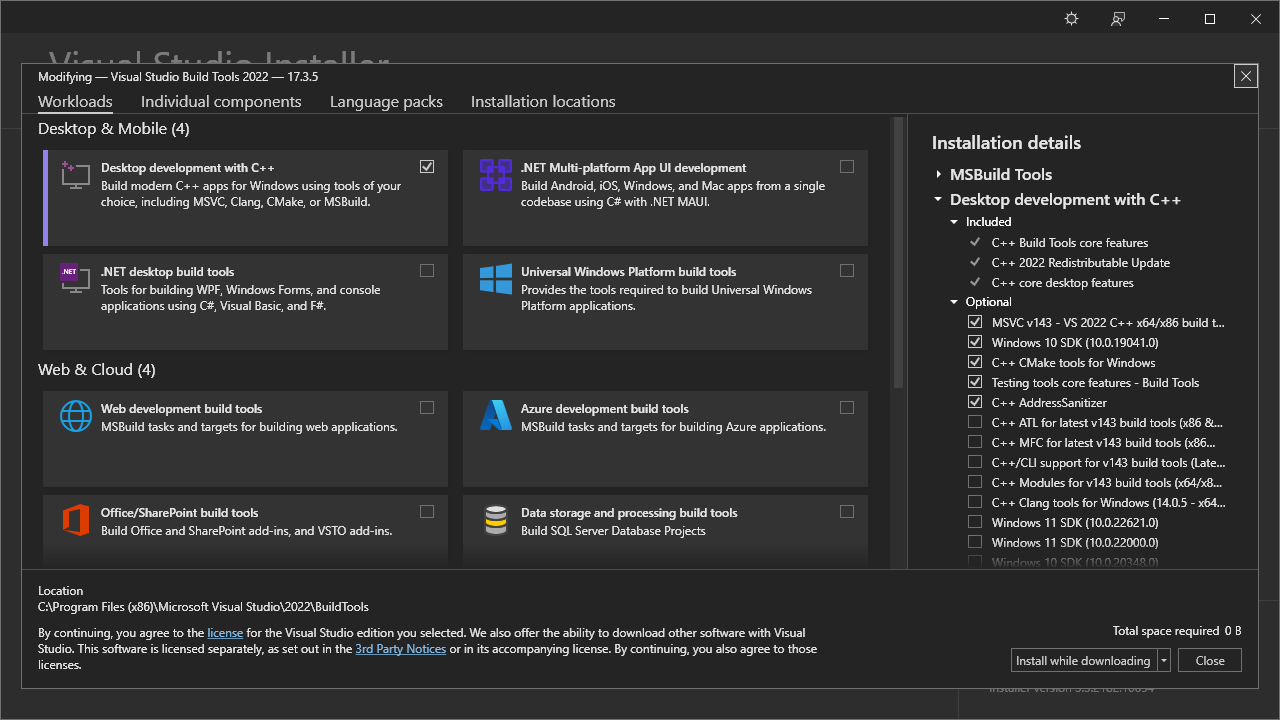Open the license link

pyautogui.click(x=225, y=633)
